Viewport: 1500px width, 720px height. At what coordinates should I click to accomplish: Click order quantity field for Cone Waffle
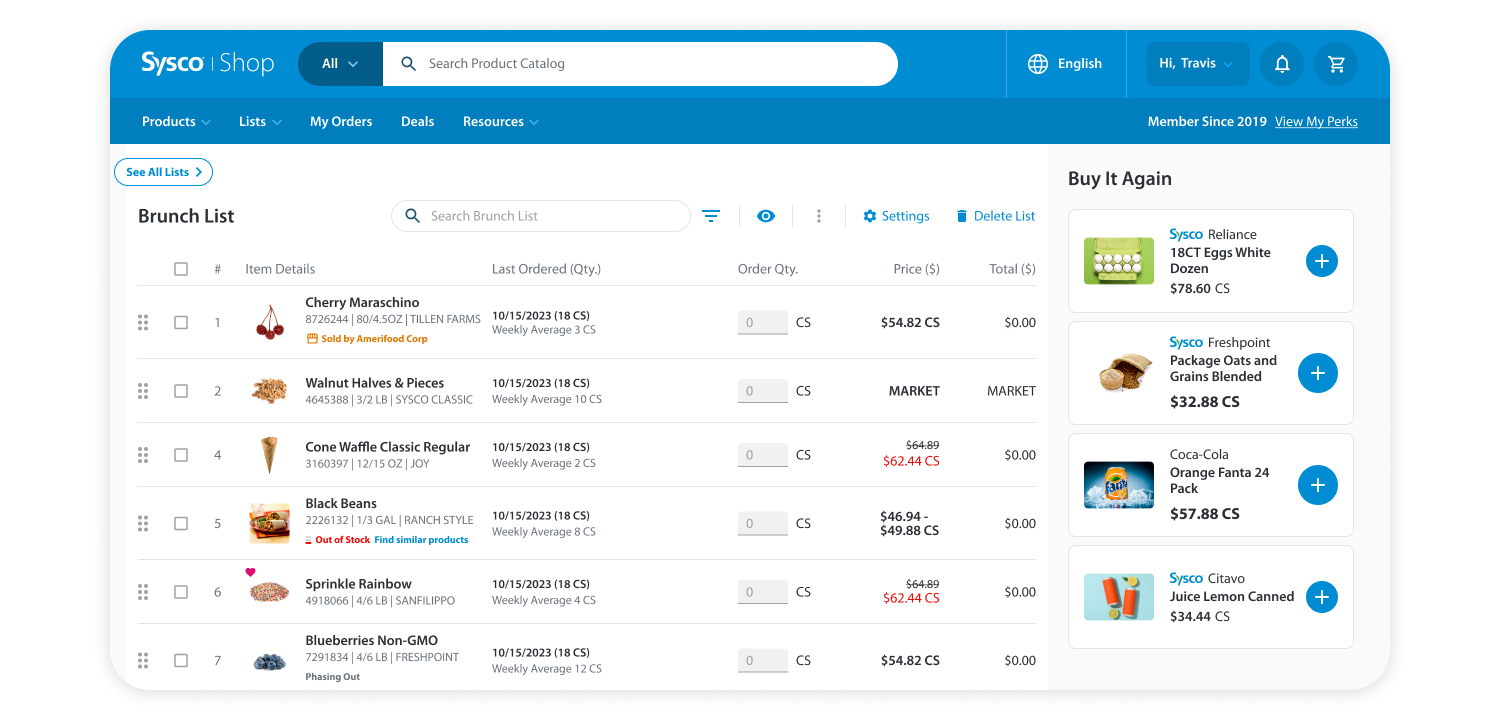(763, 455)
